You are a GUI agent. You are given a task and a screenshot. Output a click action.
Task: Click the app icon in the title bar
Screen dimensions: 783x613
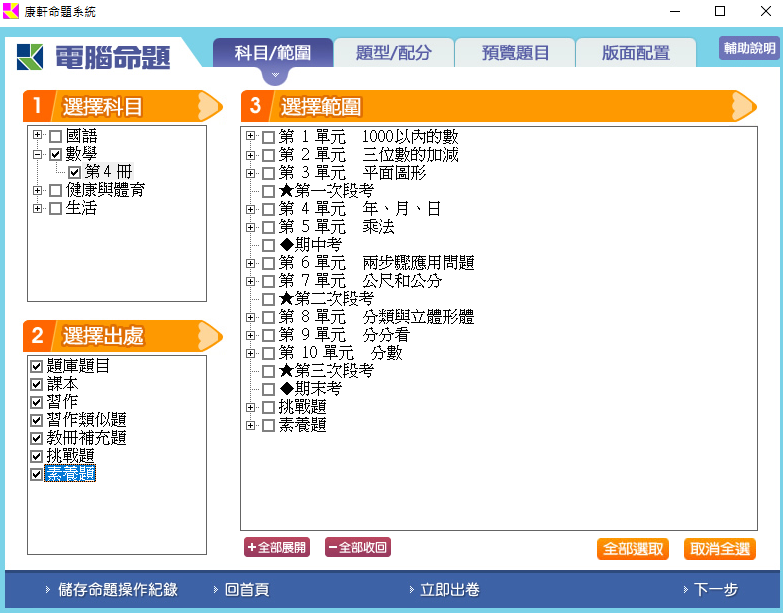11,12
